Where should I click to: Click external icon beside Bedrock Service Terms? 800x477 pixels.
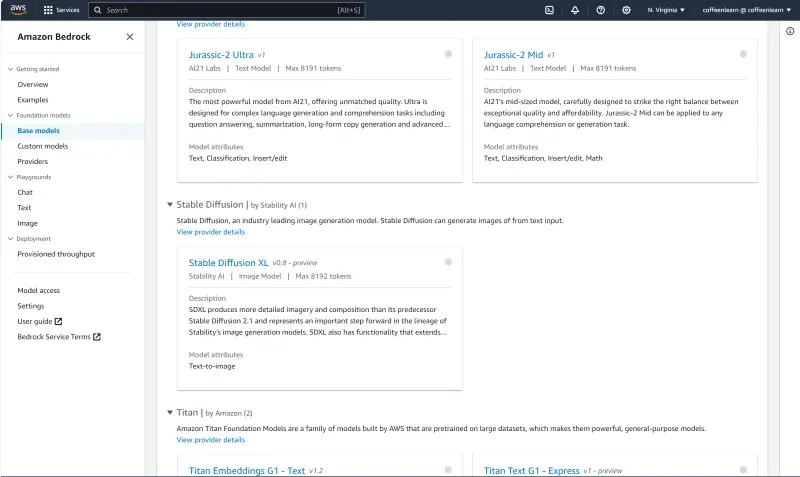click(x=96, y=337)
